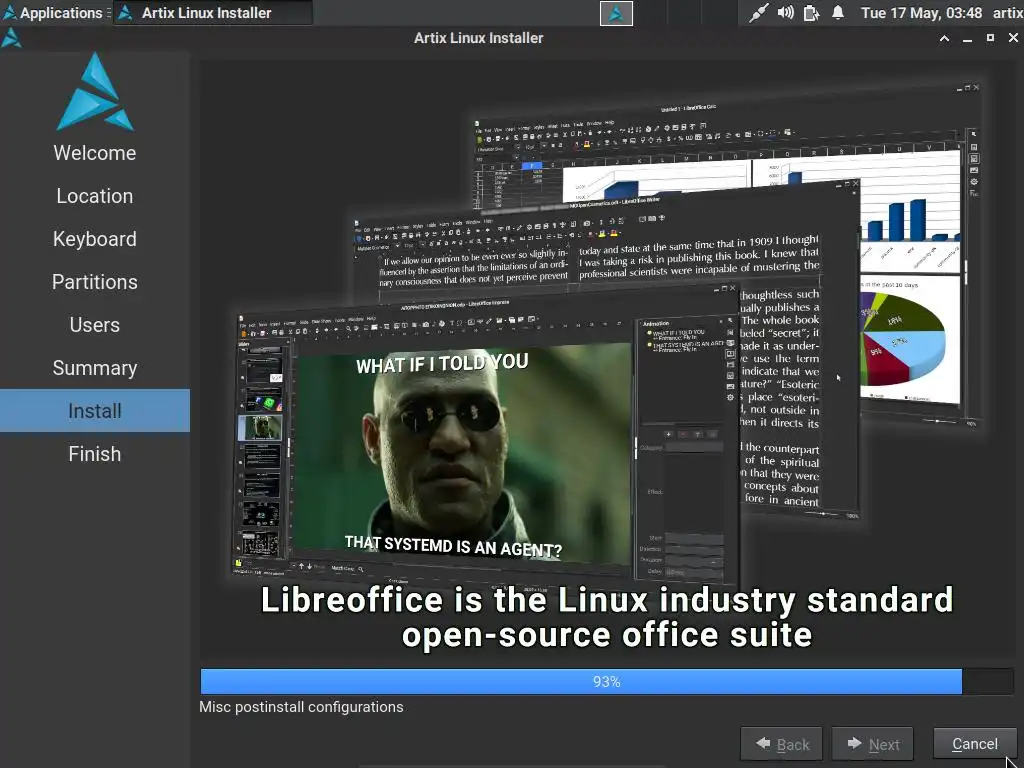Screen dimensions: 1024x768
Task: Click the Next button
Action: [x=872, y=744]
